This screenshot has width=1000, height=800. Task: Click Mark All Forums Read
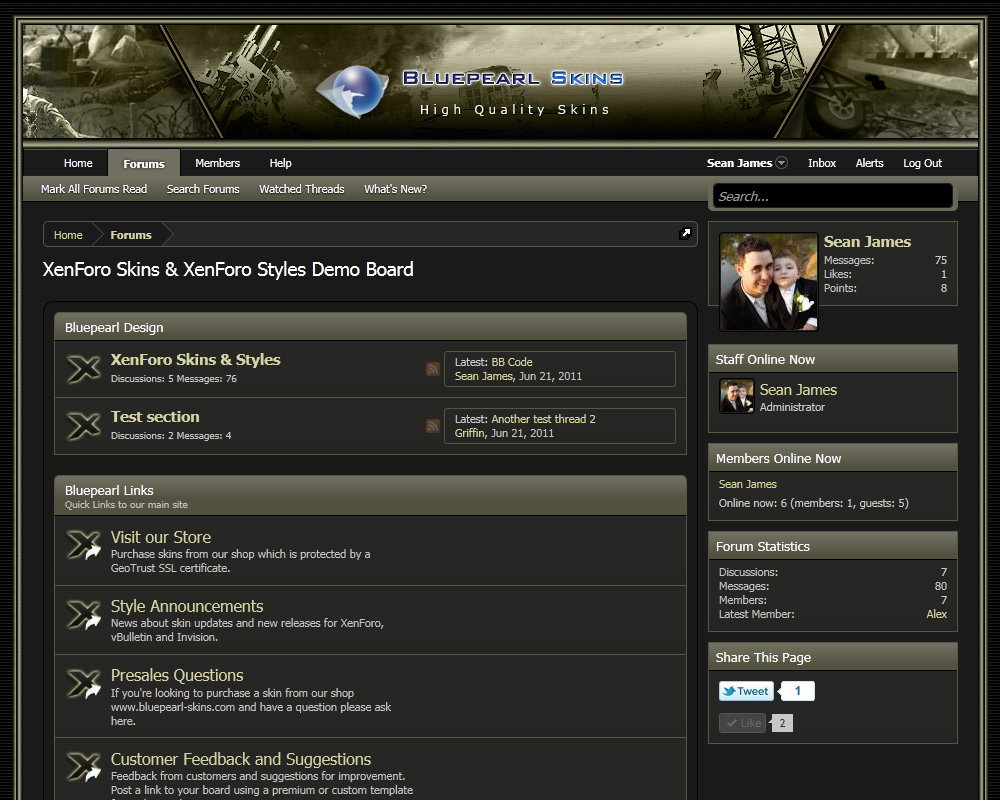click(94, 189)
